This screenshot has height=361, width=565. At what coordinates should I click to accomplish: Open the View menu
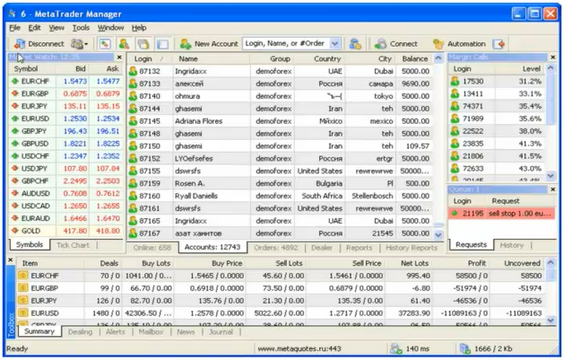pos(57,28)
